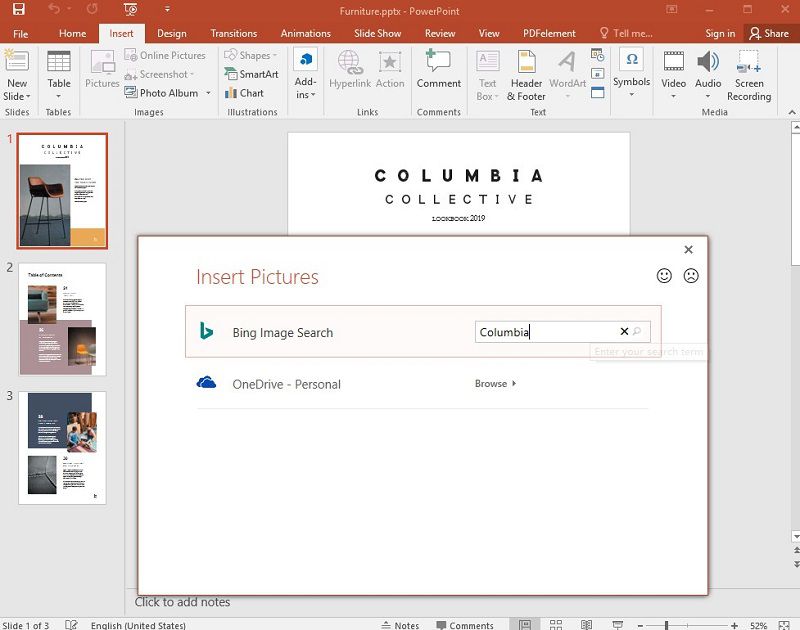Viewport: 800px width, 630px height.
Task: Switch to Normal view
Action: point(524,624)
